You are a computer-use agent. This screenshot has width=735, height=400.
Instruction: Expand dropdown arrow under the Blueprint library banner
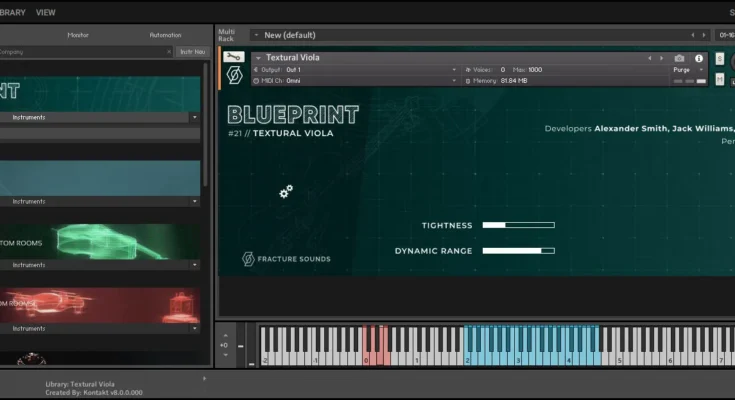pyautogui.click(x=195, y=117)
